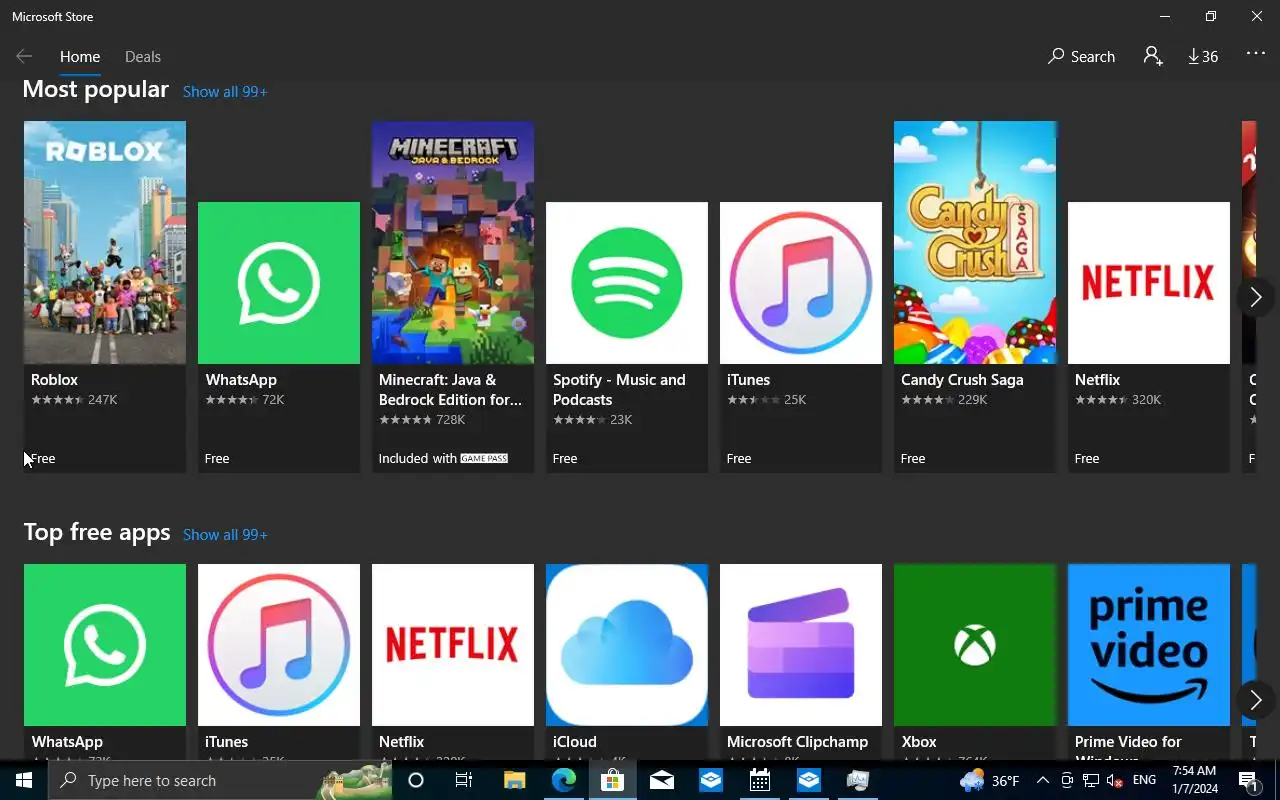
Task: Focus the taskbar Type here to search box
Action: 220,780
